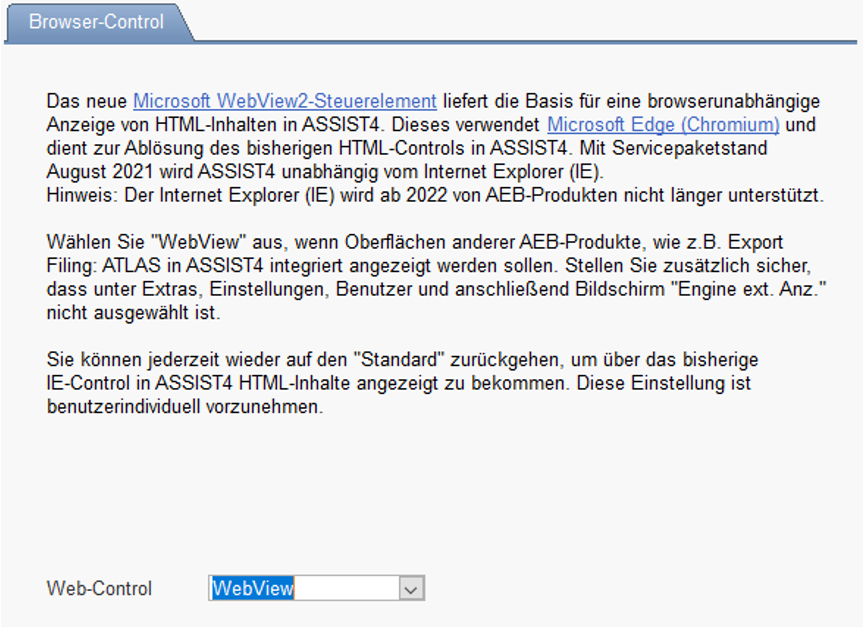Open the Microsoft WebView2-Steuerelement link
The image size is (863, 627).
(x=284, y=101)
